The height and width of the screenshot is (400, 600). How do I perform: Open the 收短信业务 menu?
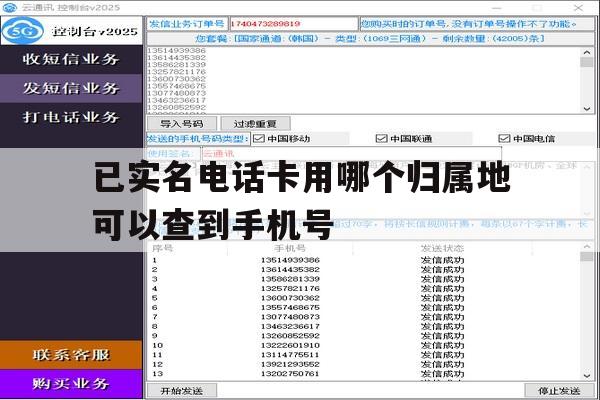(71, 59)
